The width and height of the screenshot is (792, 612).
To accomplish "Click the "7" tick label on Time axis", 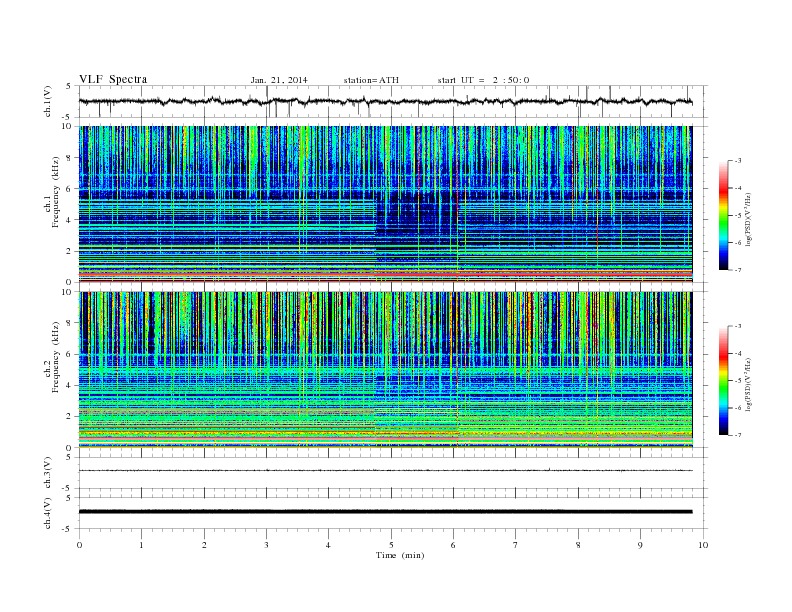I will 516,545.
